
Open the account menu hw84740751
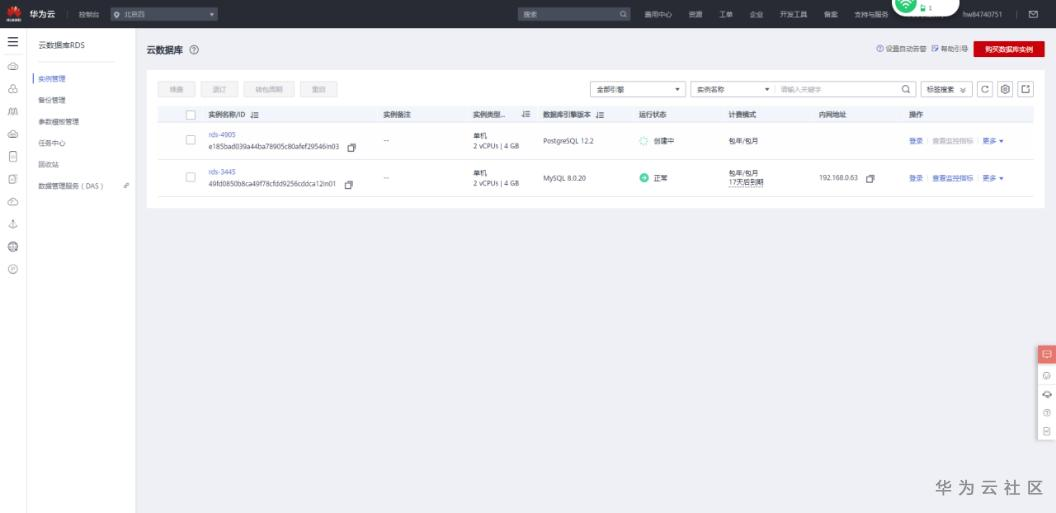pos(982,14)
